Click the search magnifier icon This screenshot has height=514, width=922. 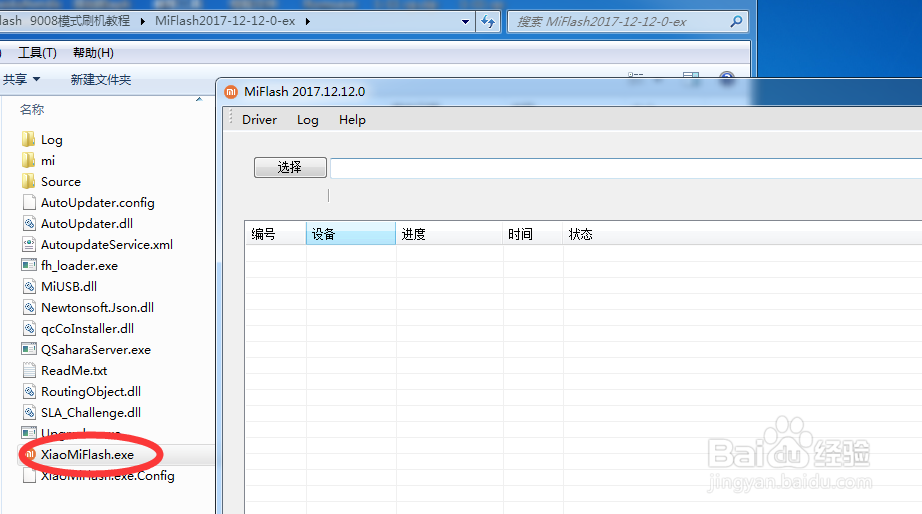click(x=736, y=22)
